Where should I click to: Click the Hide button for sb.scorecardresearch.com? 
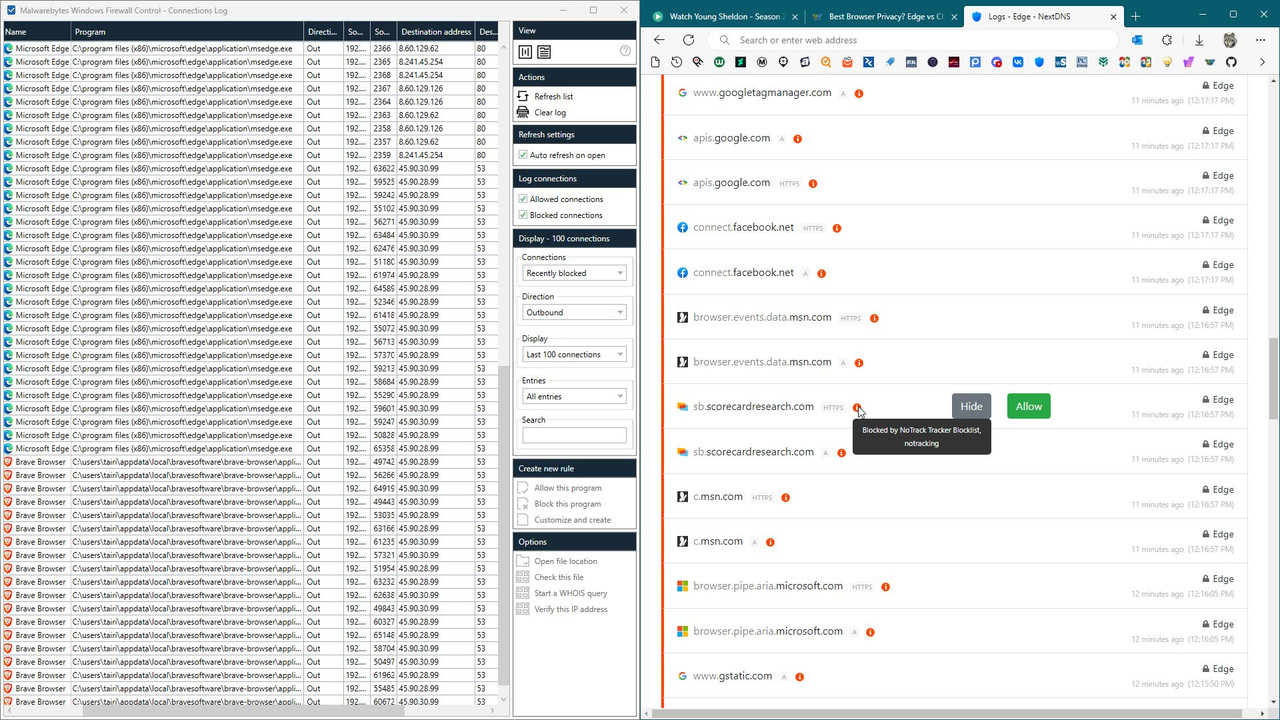[x=971, y=406]
